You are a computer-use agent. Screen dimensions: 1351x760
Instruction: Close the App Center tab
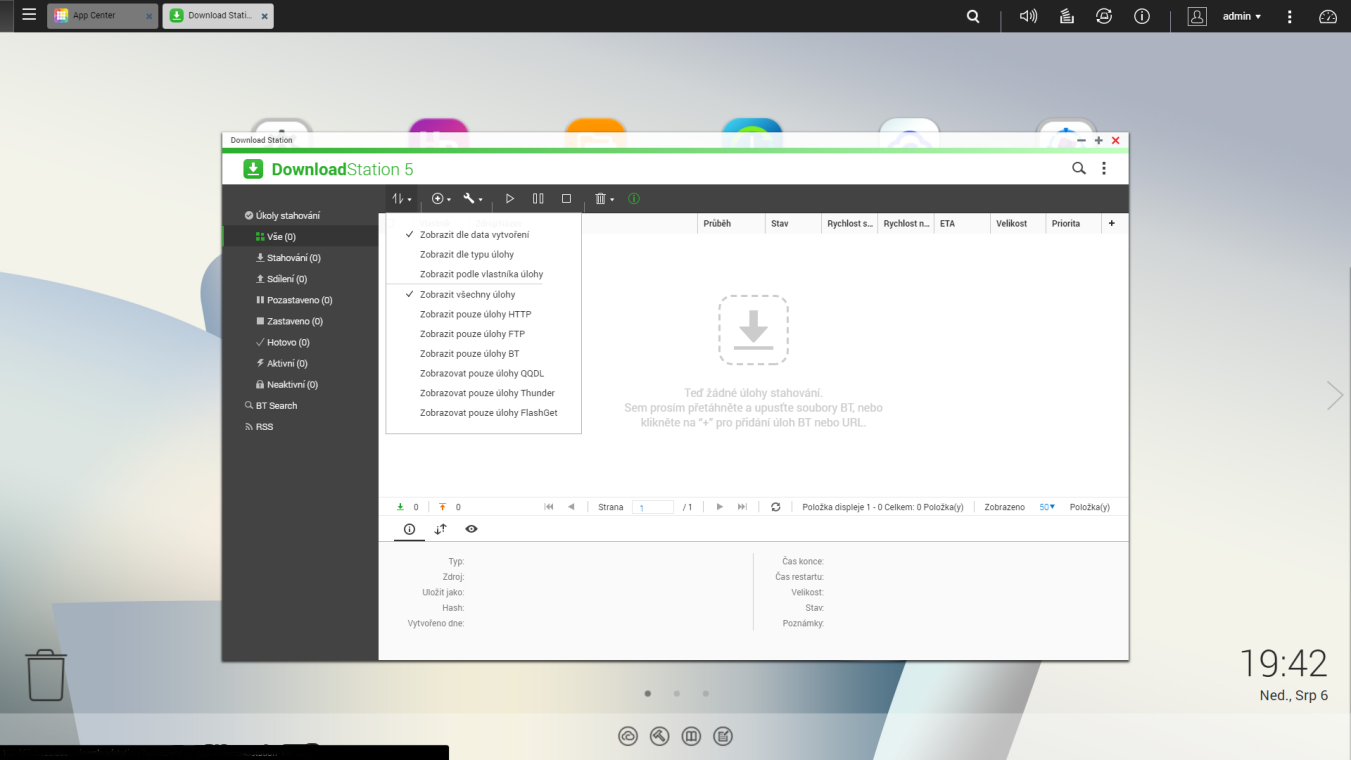coord(148,17)
